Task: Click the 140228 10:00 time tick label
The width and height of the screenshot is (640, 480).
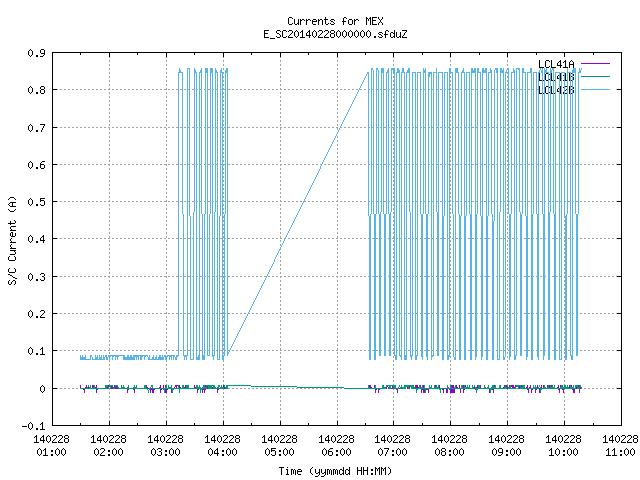Action: tap(564, 446)
